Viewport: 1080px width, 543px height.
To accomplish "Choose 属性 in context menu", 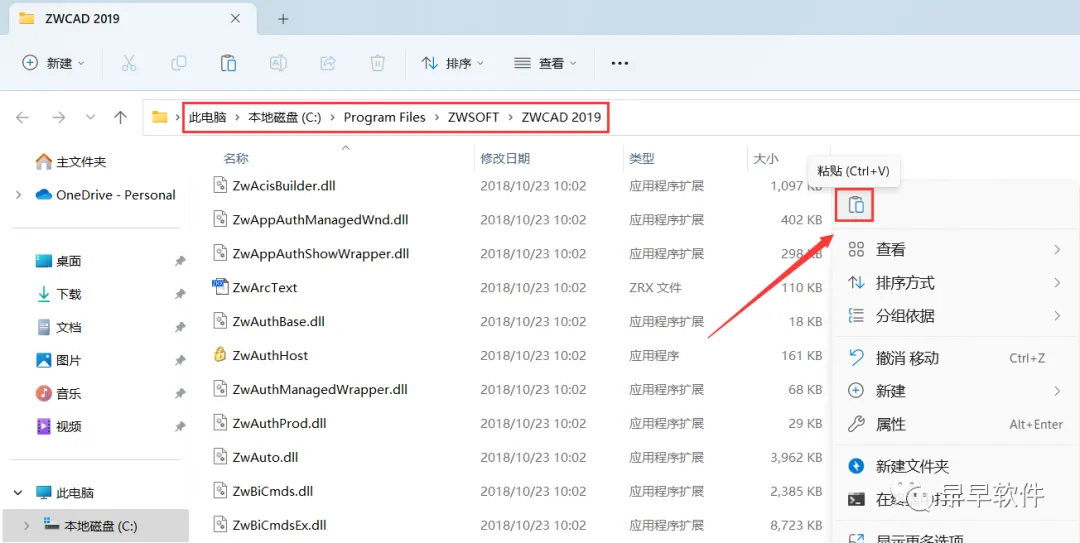I will pos(954,424).
